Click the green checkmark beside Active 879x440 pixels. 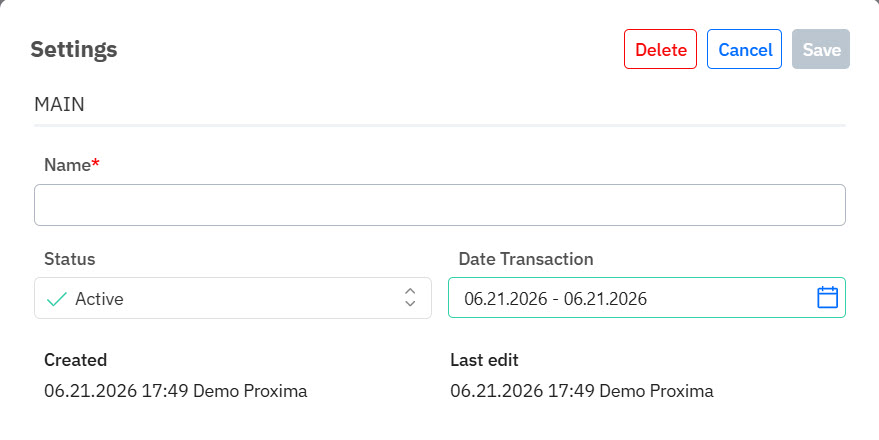point(57,299)
